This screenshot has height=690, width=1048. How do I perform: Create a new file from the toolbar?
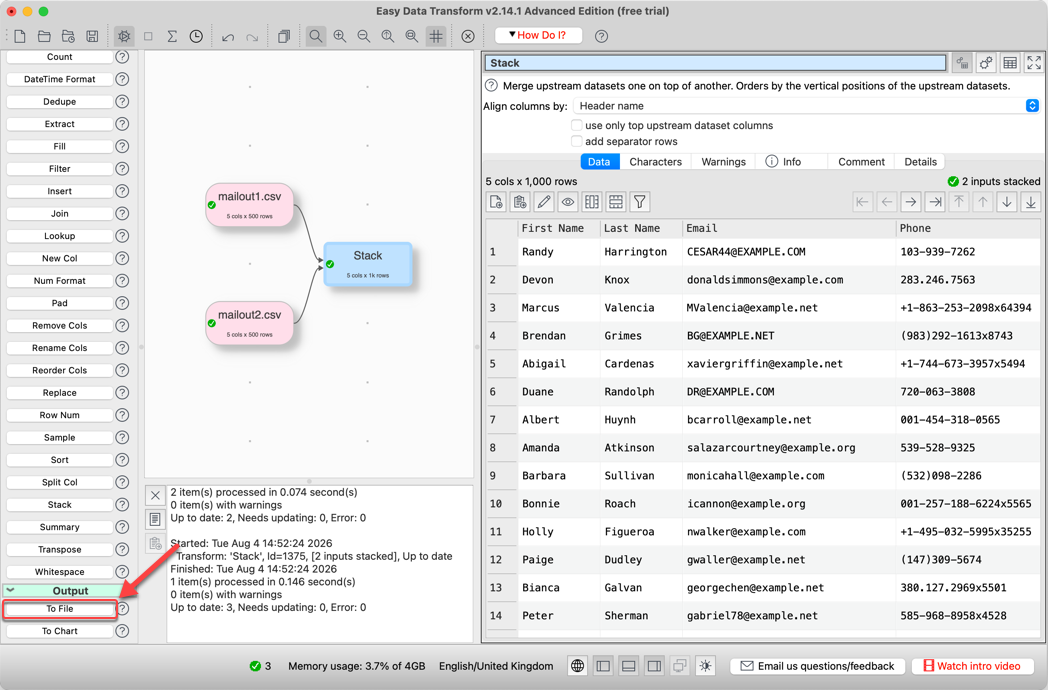point(20,36)
